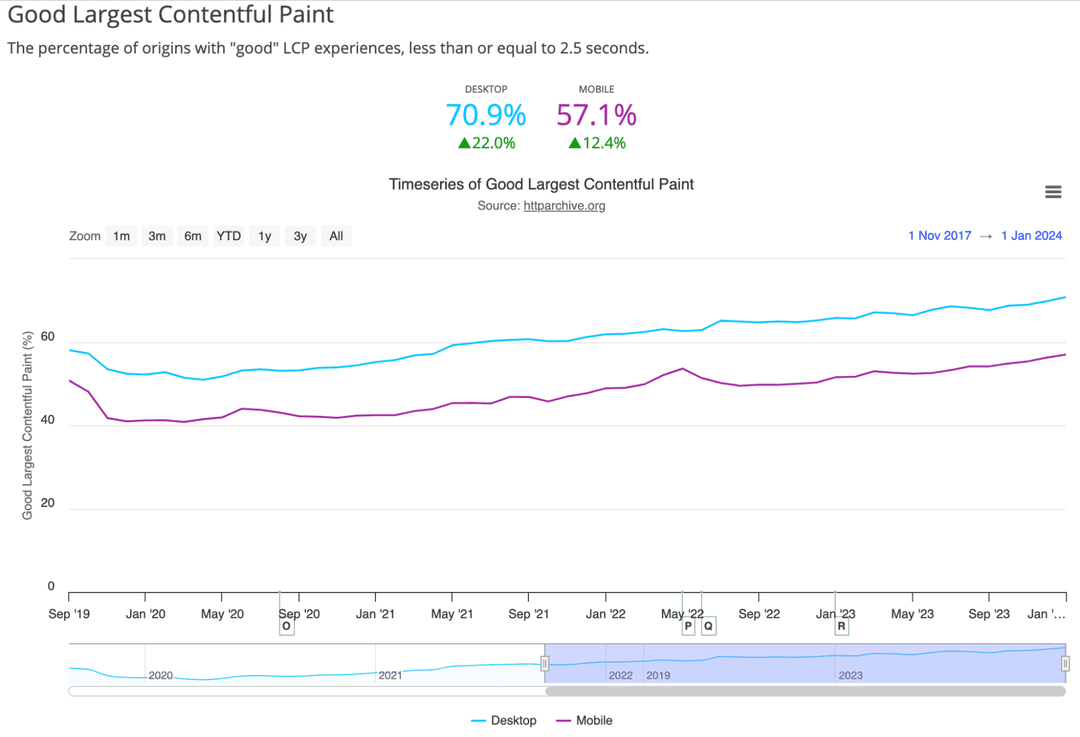Select the 3y zoom option
1080x737 pixels.
[x=300, y=236]
